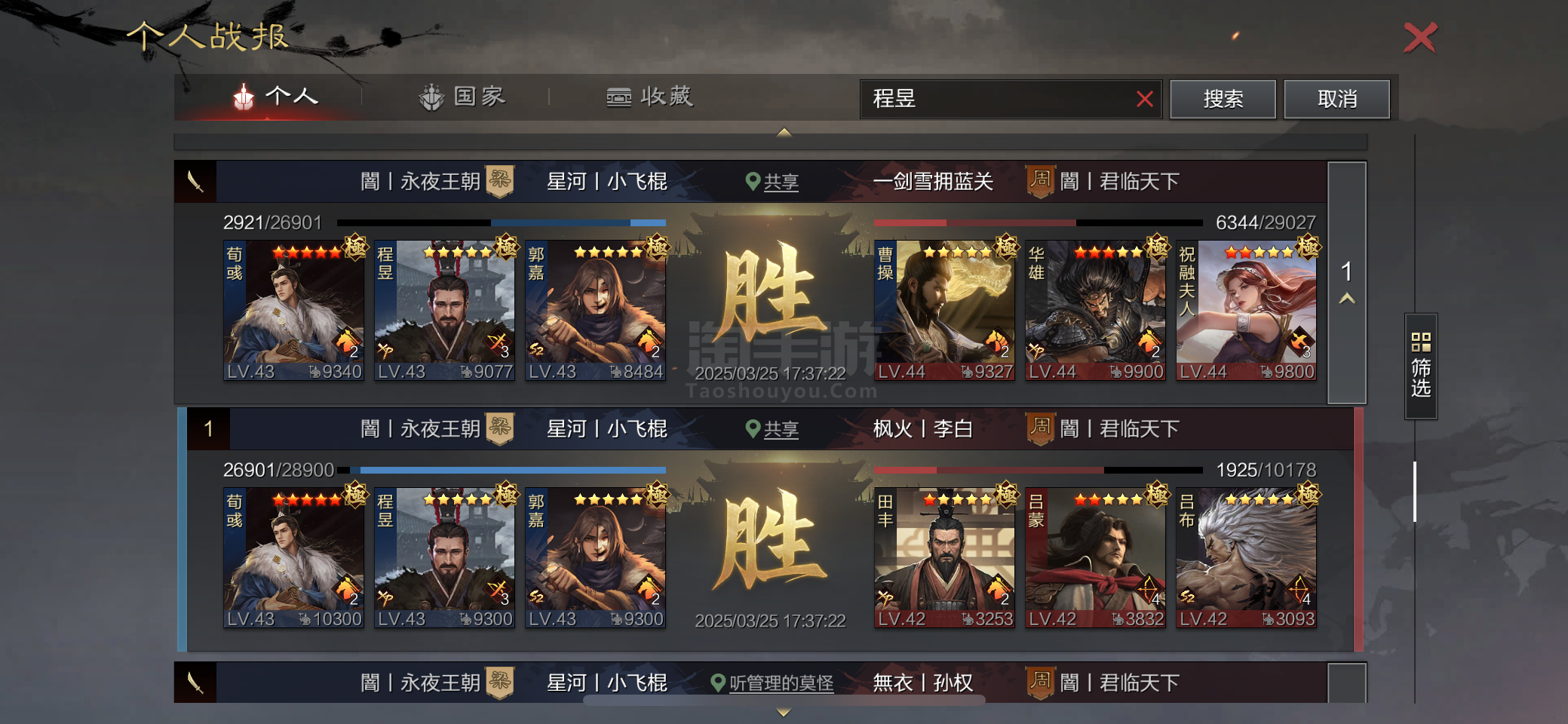Open the 筛选 filter panel icon
The image size is (1568, 724).
pyautogui.click(x=1421, y=366)
